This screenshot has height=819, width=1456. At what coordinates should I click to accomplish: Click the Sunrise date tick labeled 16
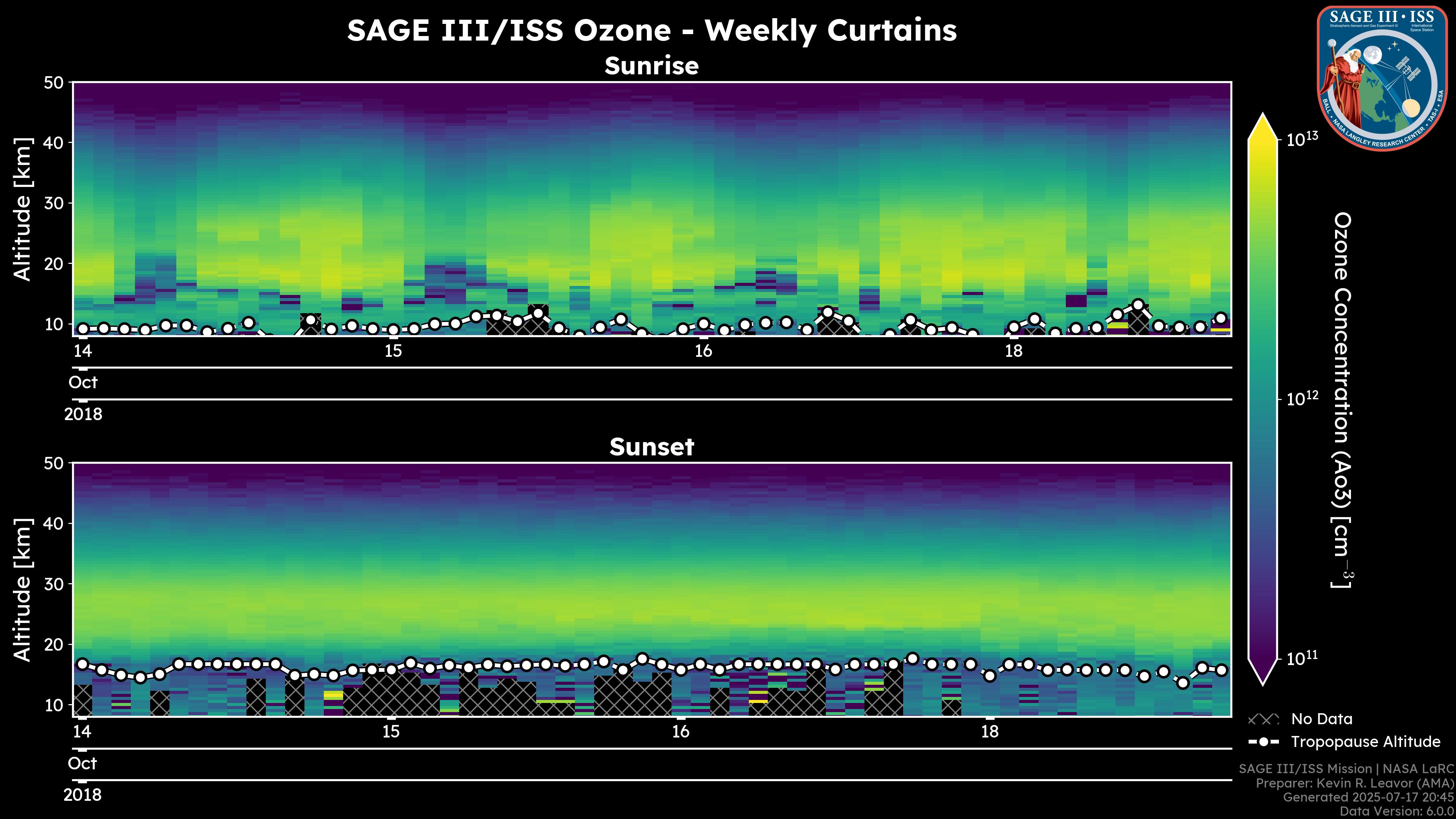[703, 351]
